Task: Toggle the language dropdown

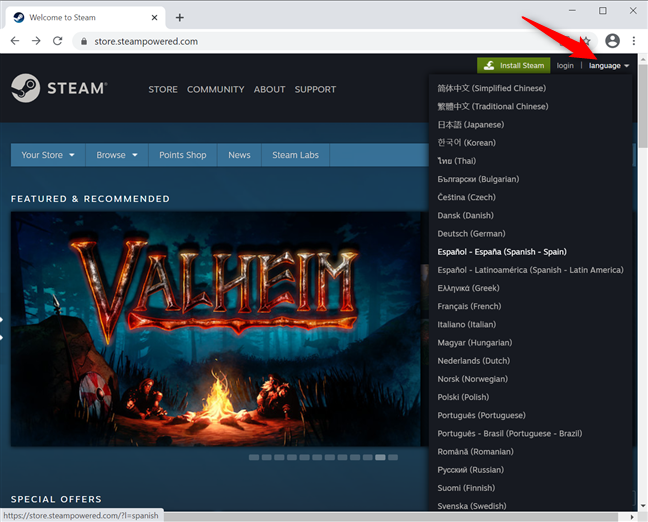Action: [x=609, y=66]
